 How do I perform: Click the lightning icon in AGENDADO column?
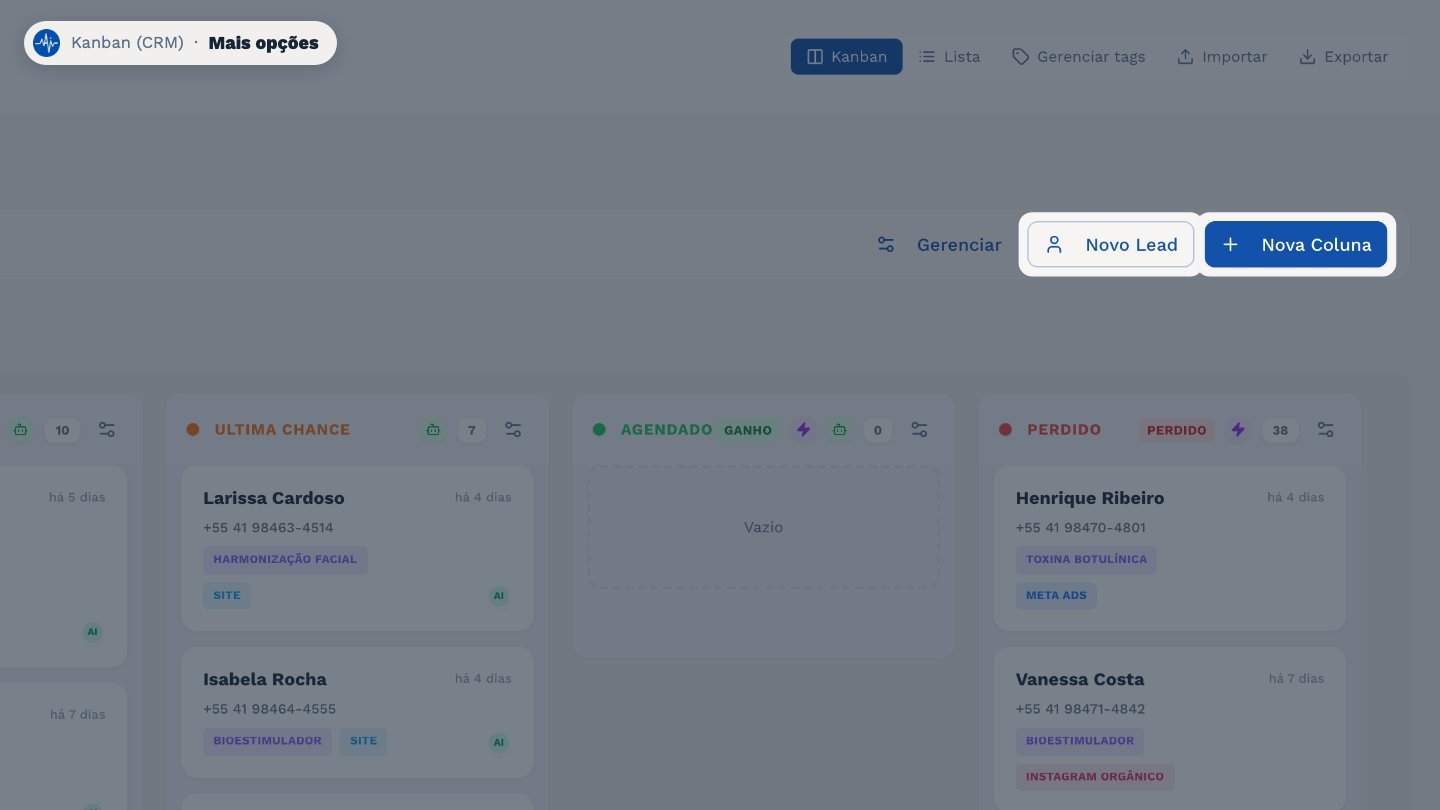pyautogui.click(x=803, y=430)
